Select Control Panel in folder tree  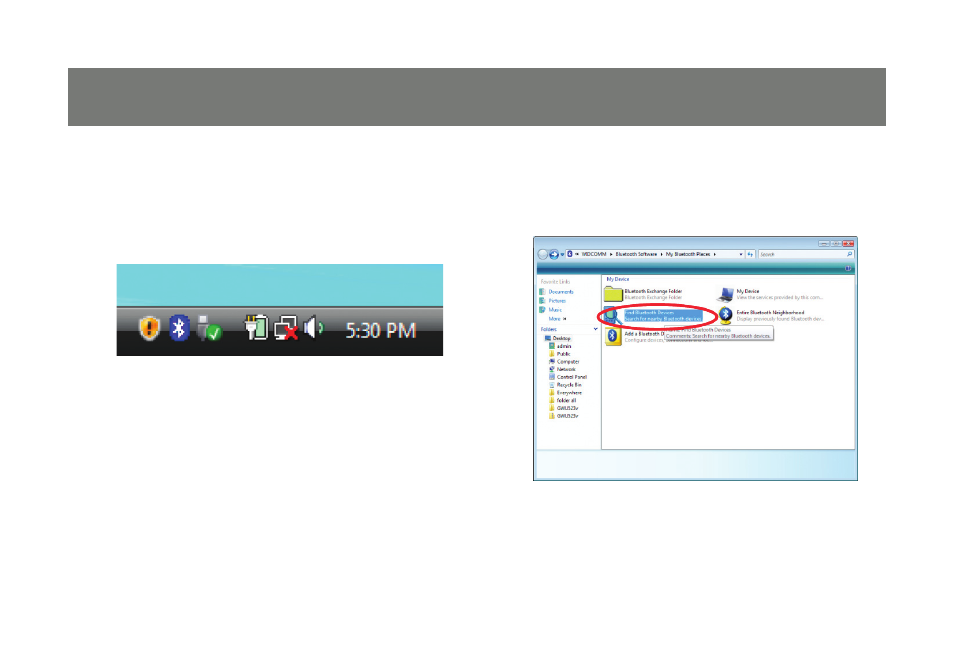[x=568, y=377]
